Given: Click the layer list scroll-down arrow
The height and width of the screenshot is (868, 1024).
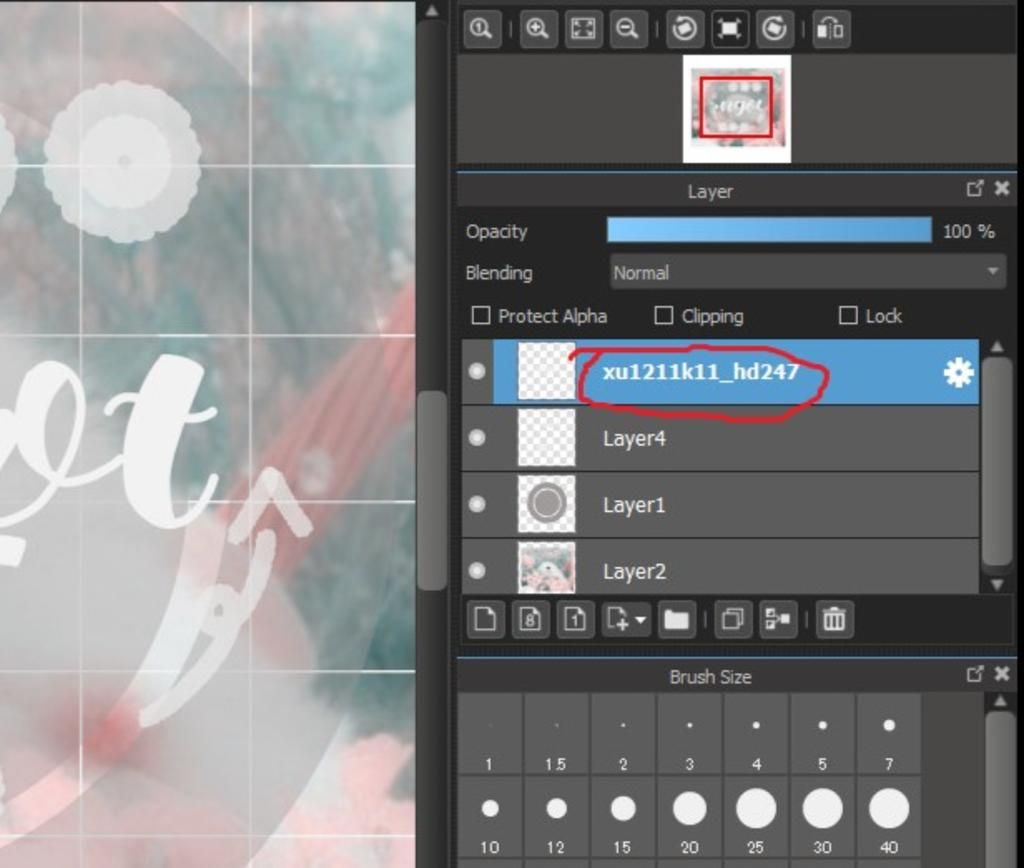Looking at the screenshot, I should [997, 584].
